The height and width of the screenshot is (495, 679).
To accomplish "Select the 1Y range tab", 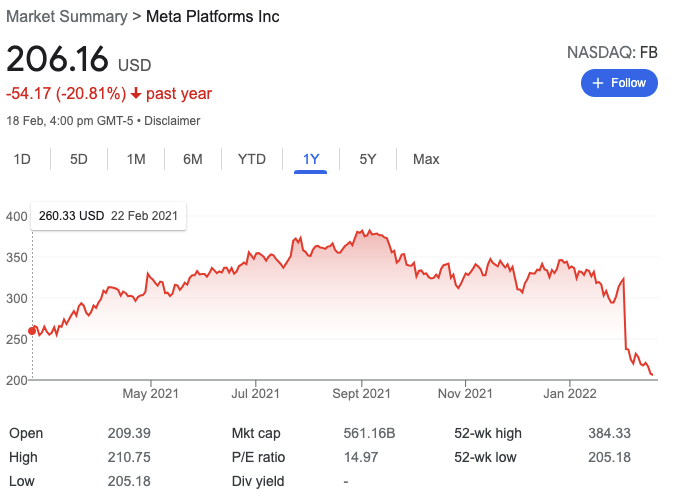I will click(311, 159).
